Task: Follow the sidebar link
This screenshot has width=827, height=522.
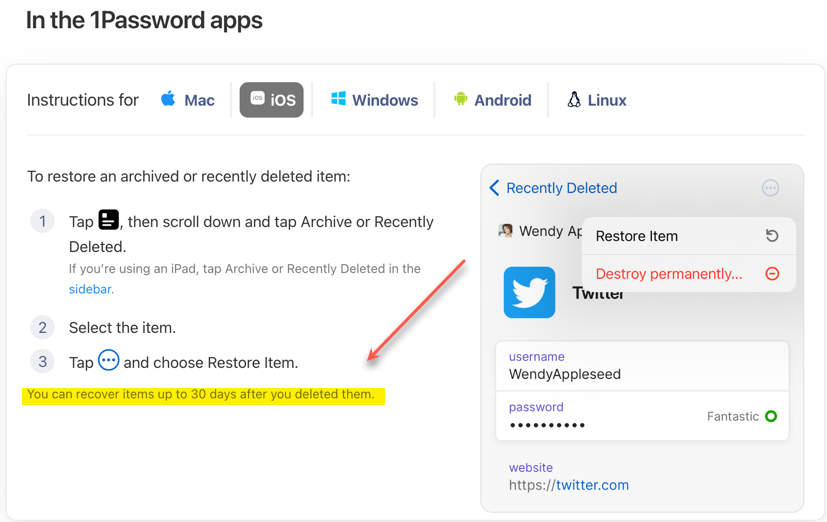Action: [x=90, y=289]
